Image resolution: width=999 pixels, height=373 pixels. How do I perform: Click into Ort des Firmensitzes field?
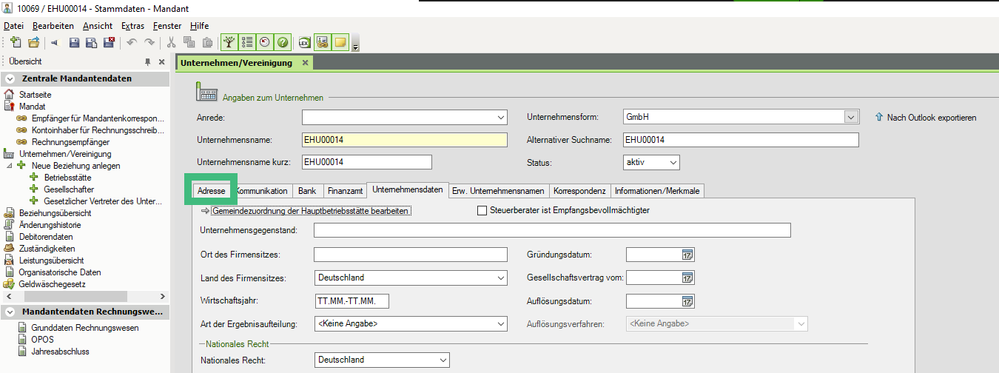[410, 255]
